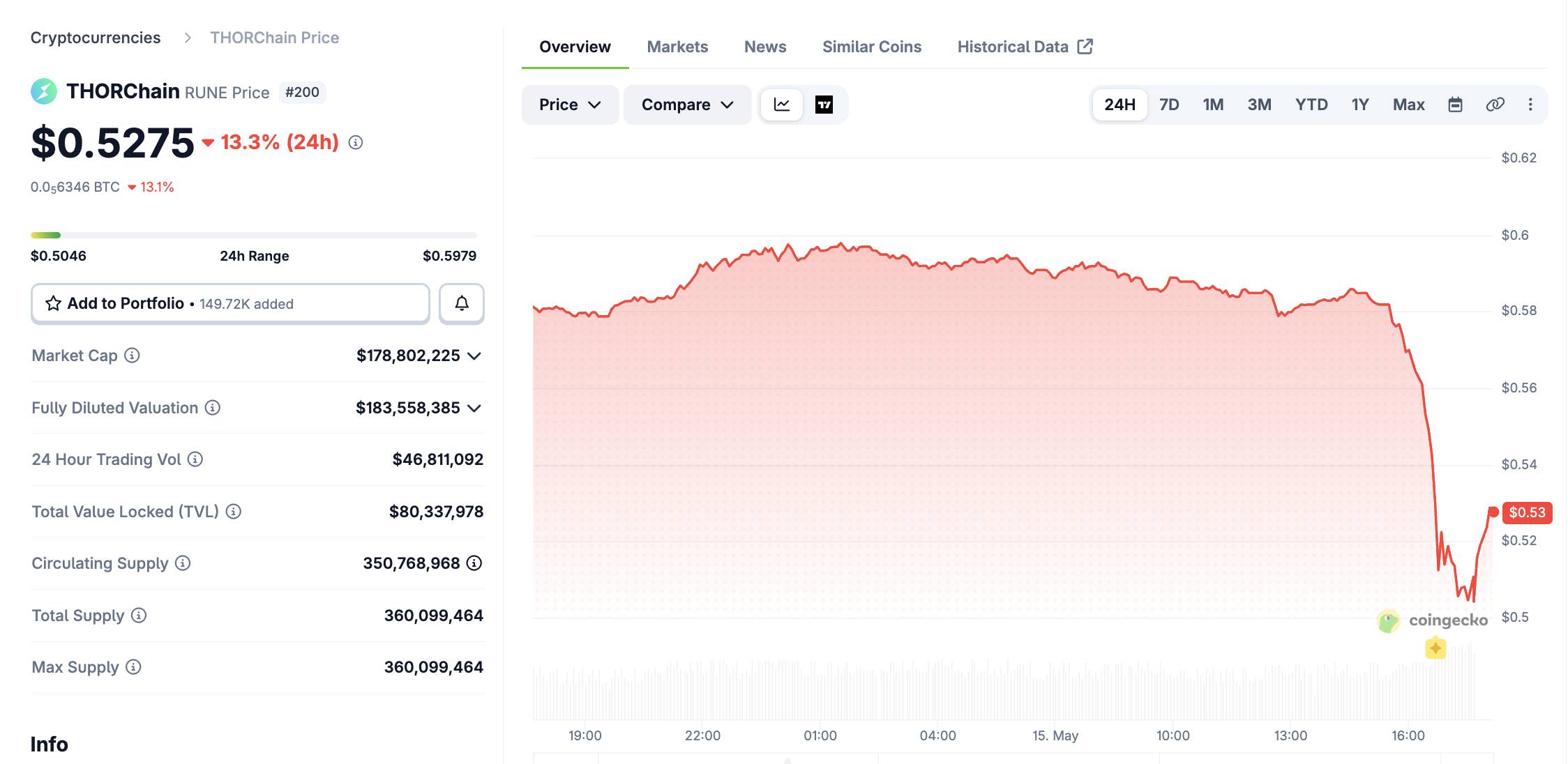The height and width of the screenshot is (764, 1568).
Task: Show Max Supply info icon
Action: point(133,667)
